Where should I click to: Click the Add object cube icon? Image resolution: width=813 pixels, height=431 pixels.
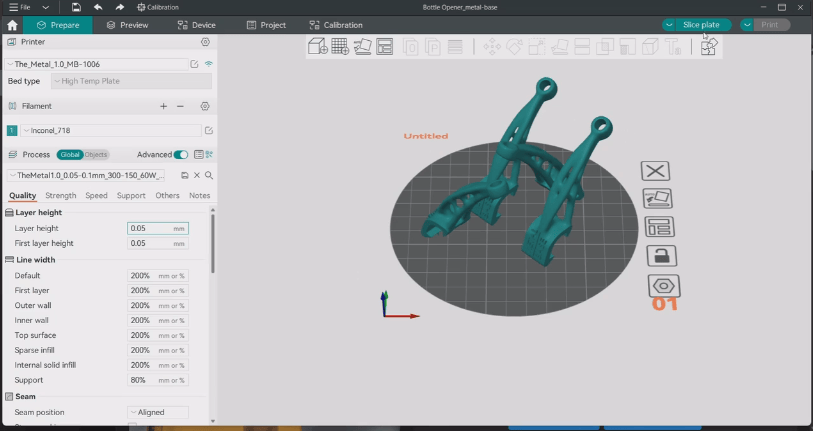pyautogui.click(x=317, y=46)
